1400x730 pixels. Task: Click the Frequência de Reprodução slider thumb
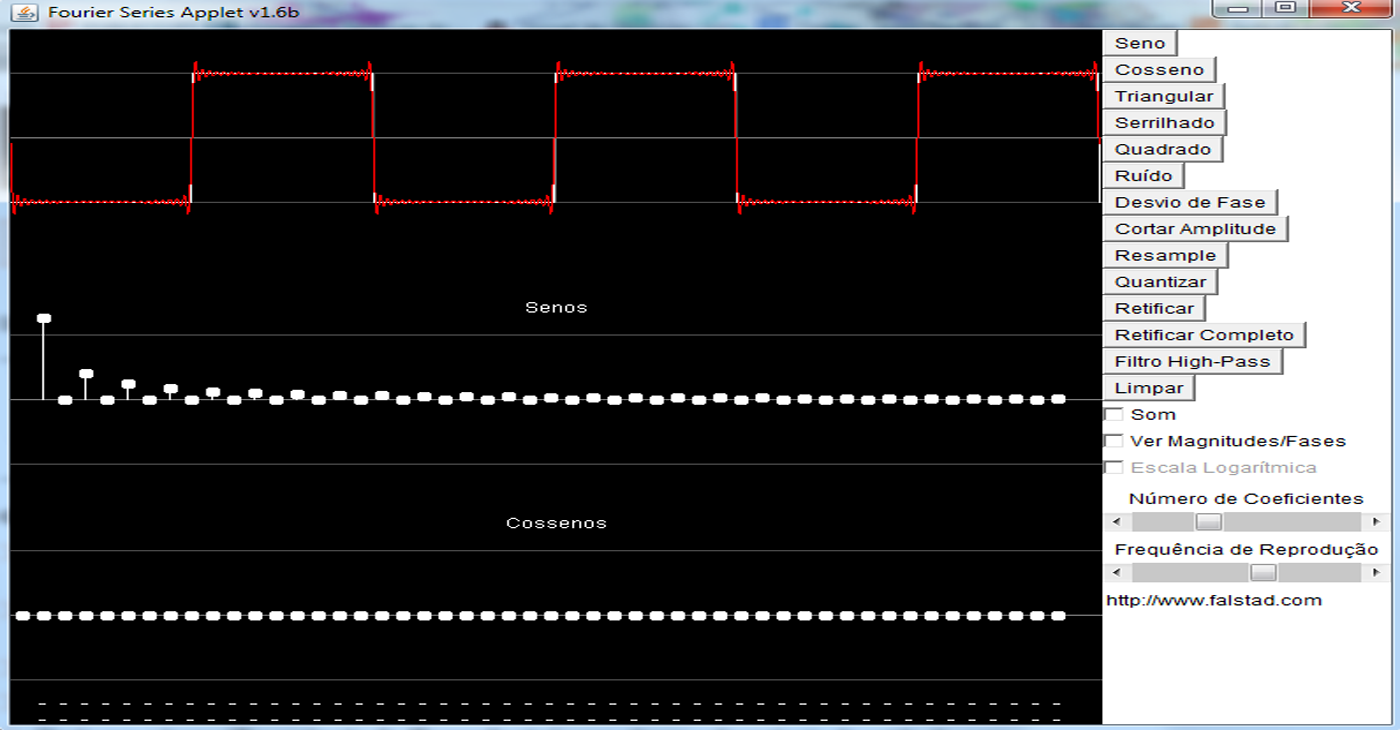(1263, 573)
